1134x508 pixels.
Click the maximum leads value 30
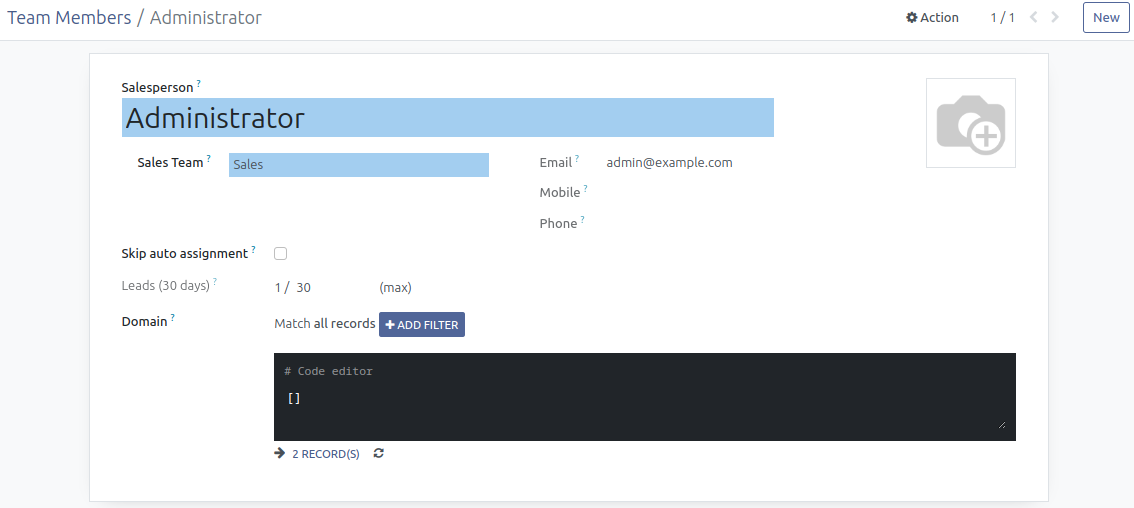(304, 288)
